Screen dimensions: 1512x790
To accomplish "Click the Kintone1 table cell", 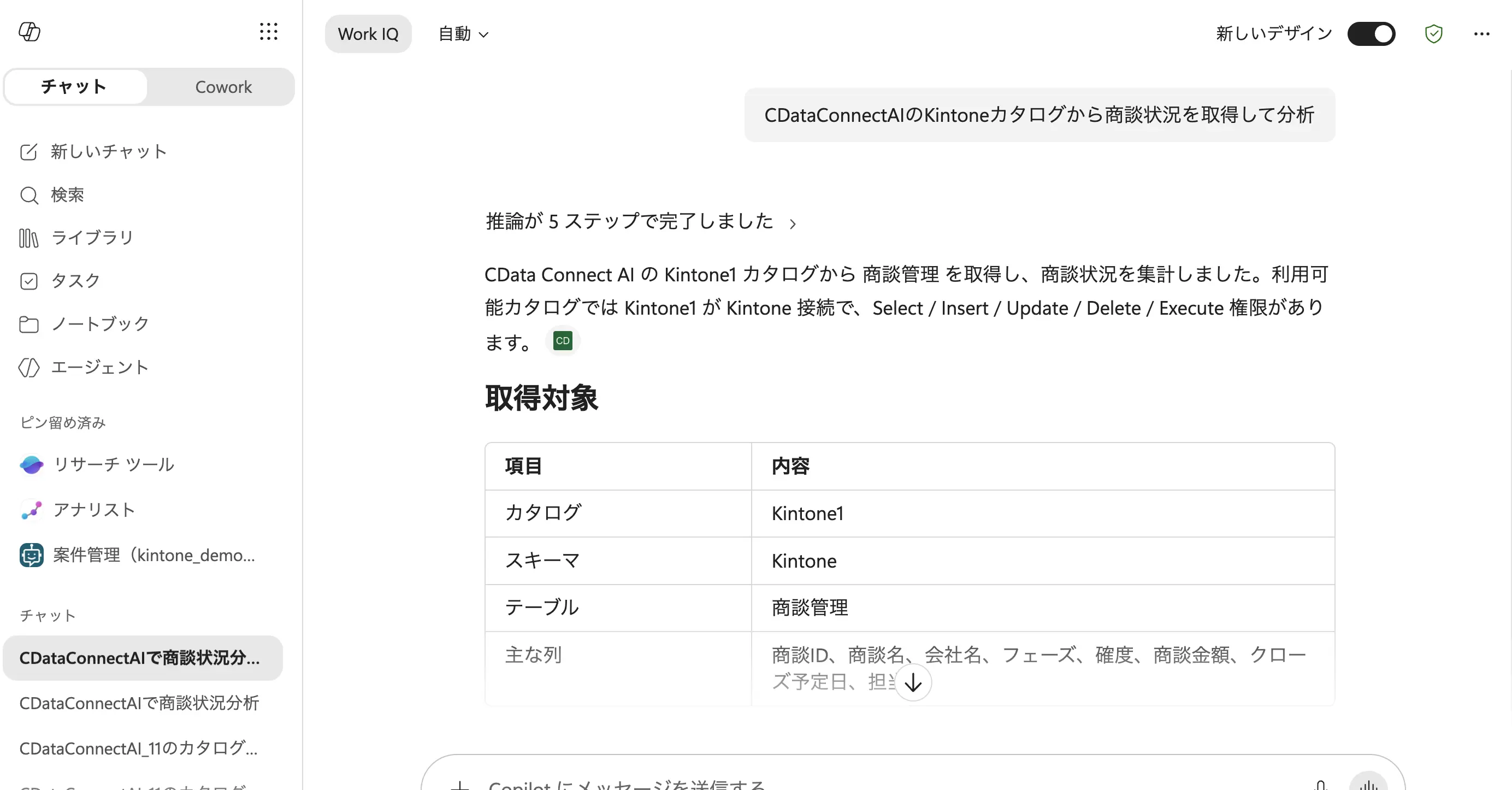I will pos(1042,514).
